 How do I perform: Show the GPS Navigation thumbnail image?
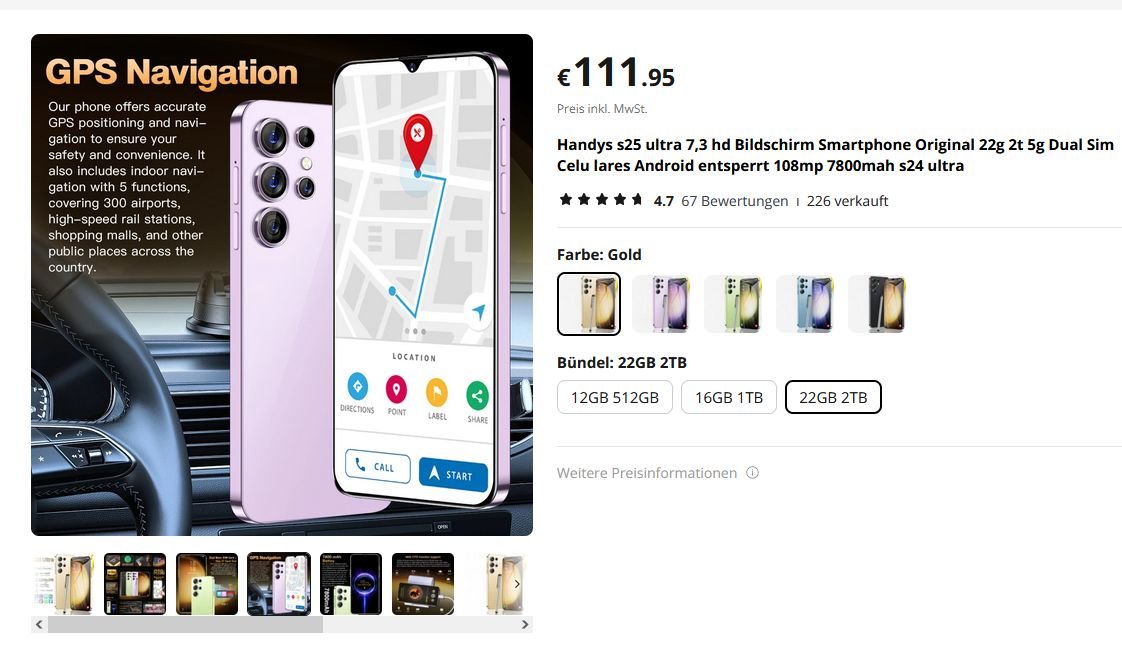point(279,583)
